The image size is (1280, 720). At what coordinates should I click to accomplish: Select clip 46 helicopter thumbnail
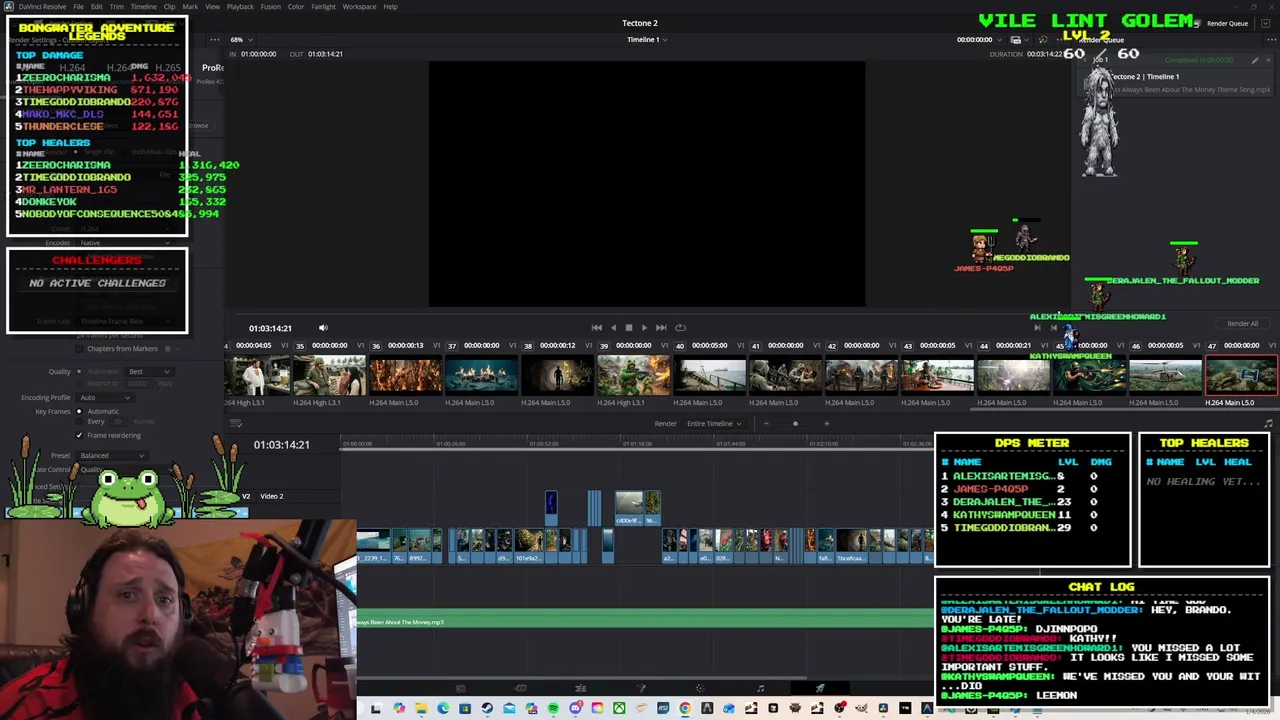click(x=1165, y=375)
